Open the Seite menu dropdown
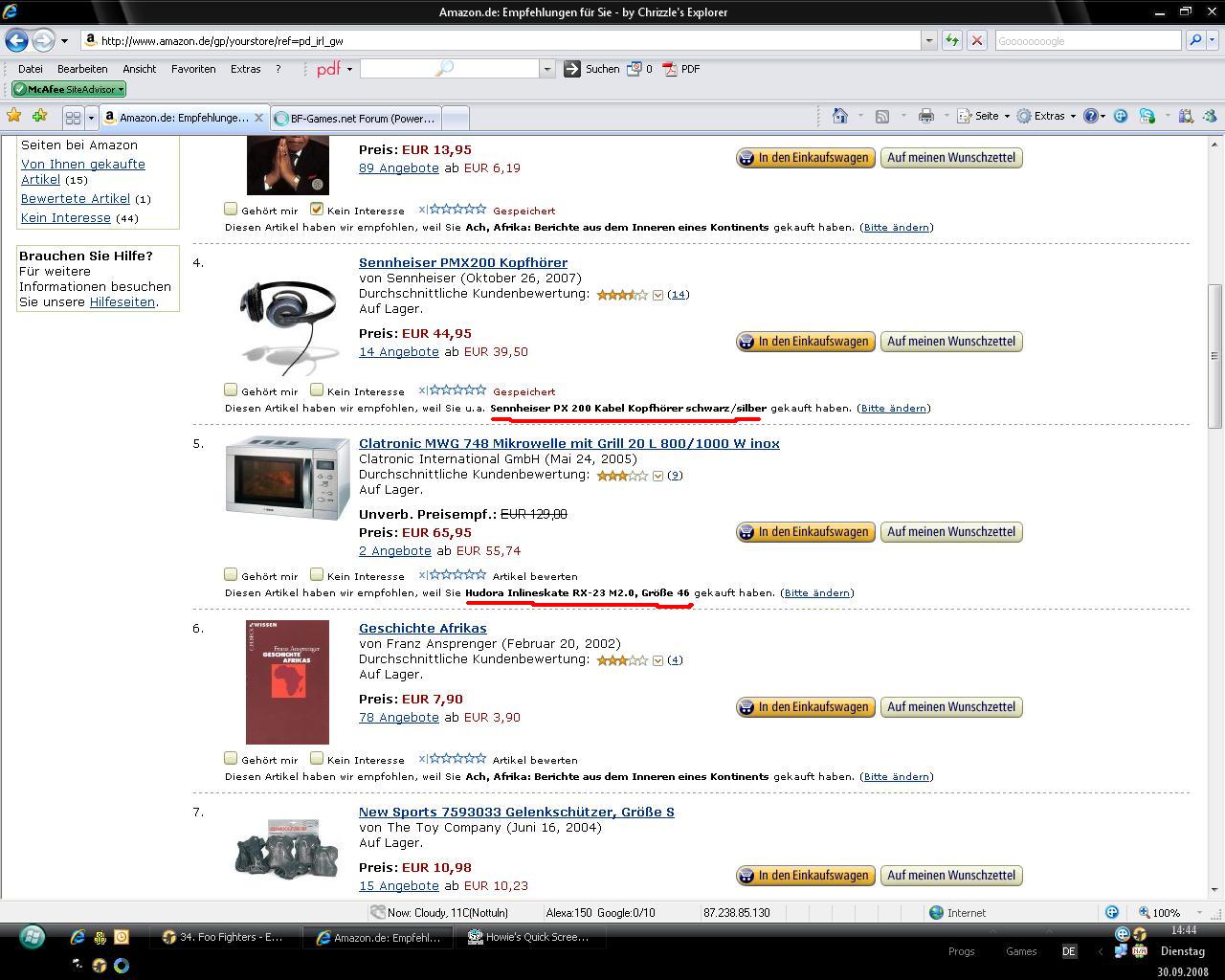The height and width of the screenshot is (980, 1225). pos(983,116)
